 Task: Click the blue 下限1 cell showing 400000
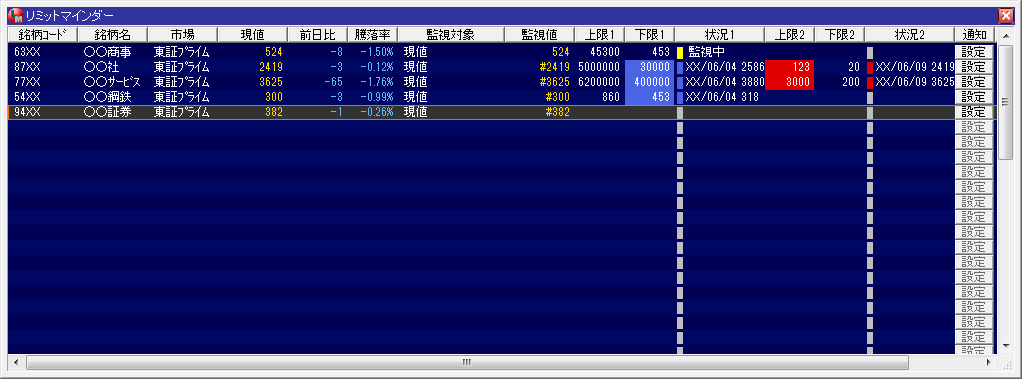[650, 82]
